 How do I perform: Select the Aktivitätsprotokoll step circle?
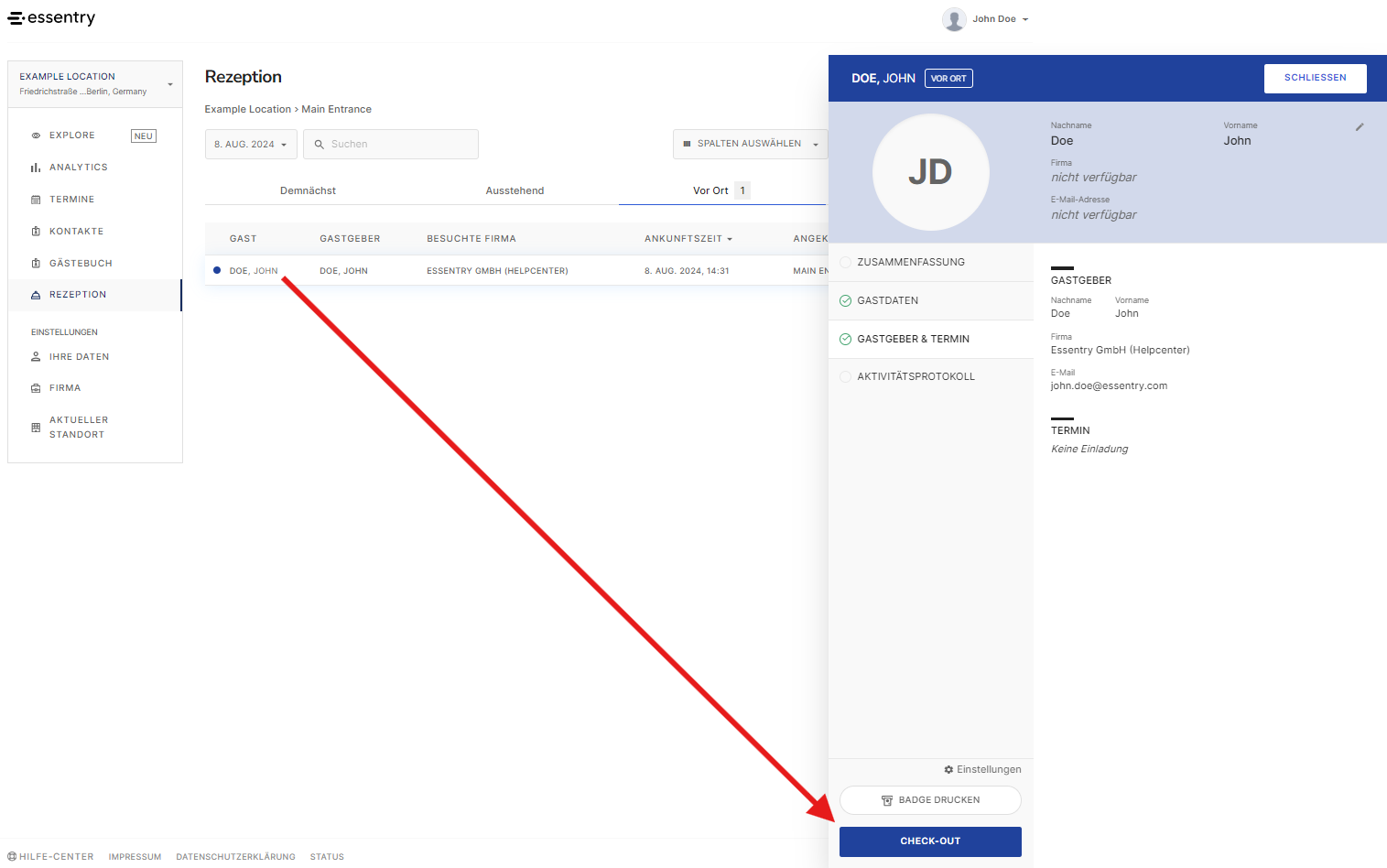pyautogui.click(x=845, y=377)
